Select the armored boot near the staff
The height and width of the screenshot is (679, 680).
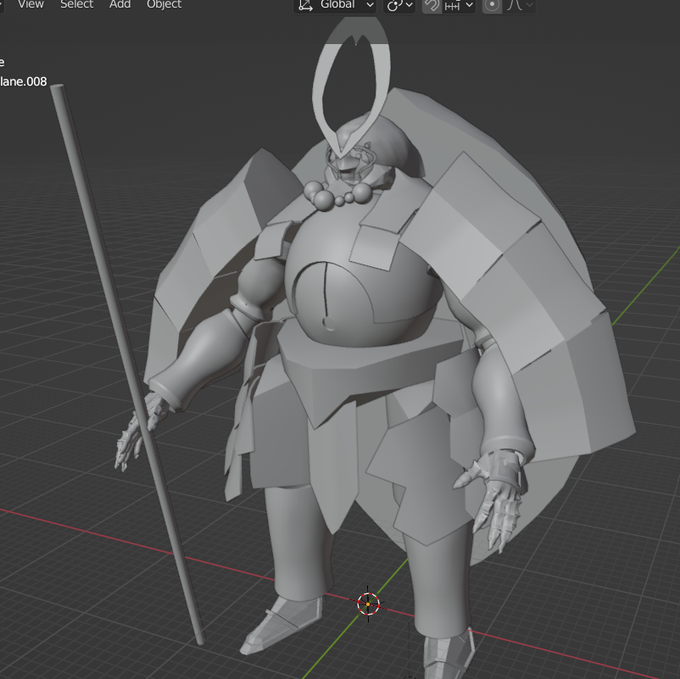pyautogui.click(x=283, y=625)
